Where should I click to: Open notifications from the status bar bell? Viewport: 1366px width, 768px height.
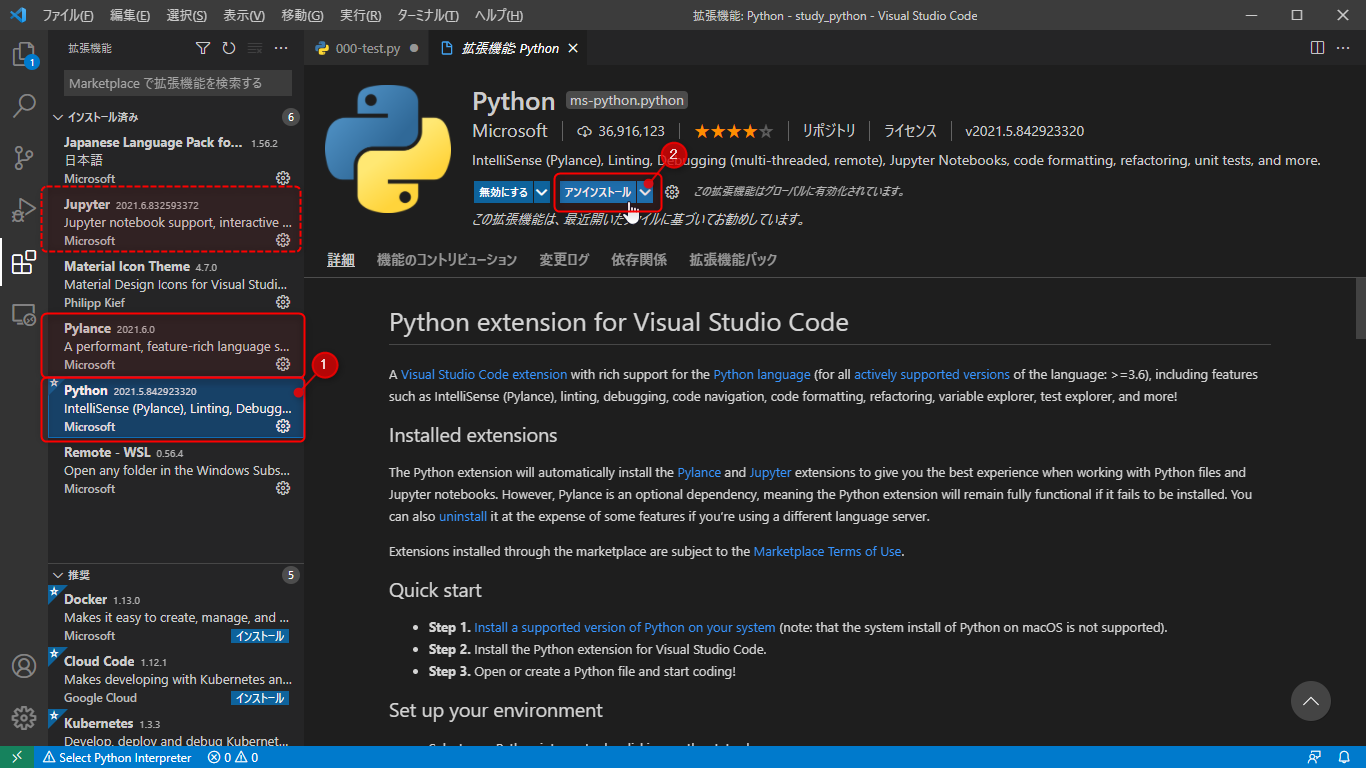(1345, 757)
